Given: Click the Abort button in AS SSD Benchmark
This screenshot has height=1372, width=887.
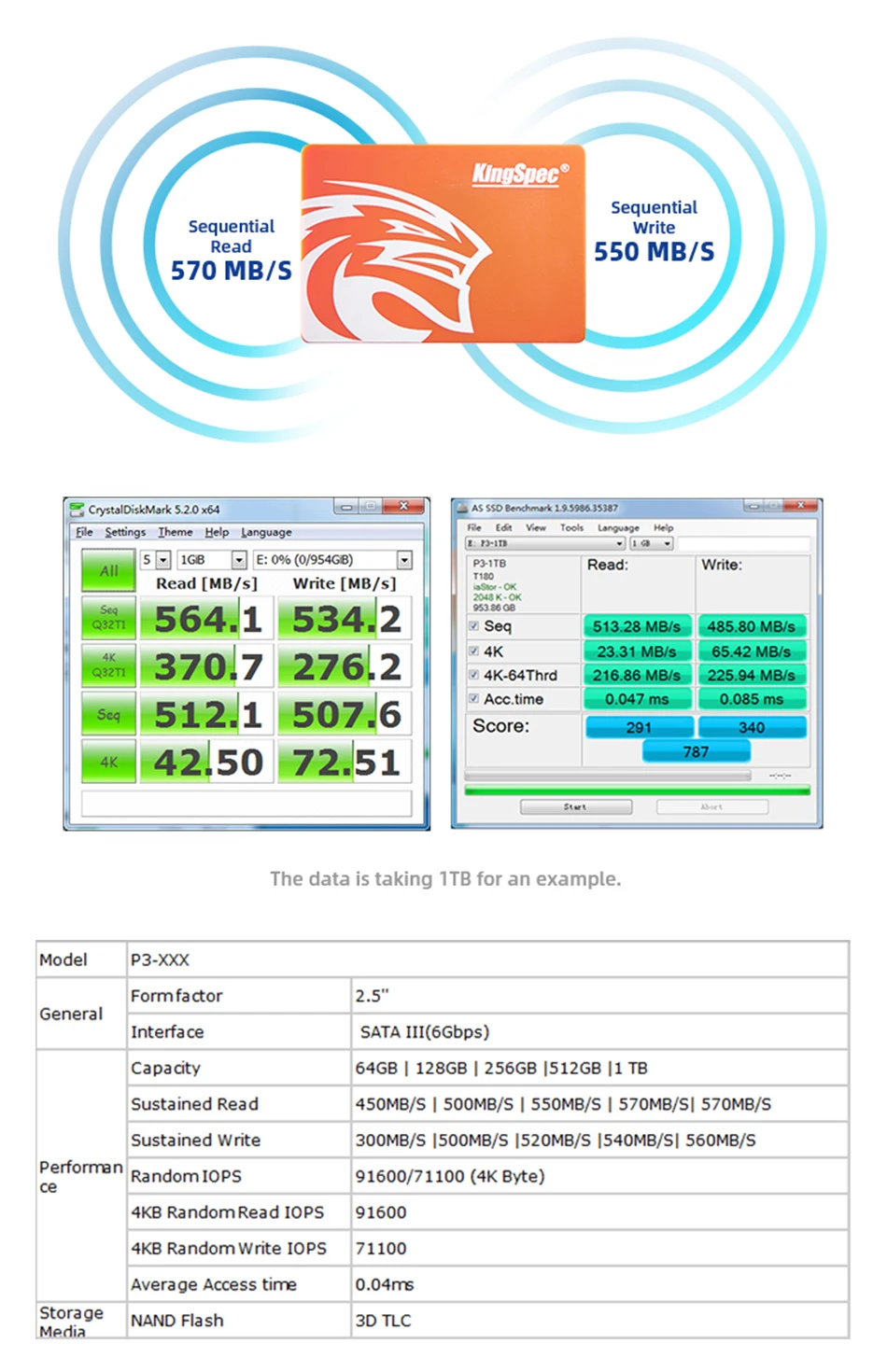Looking at the screenshot, I should coord(711,806).
